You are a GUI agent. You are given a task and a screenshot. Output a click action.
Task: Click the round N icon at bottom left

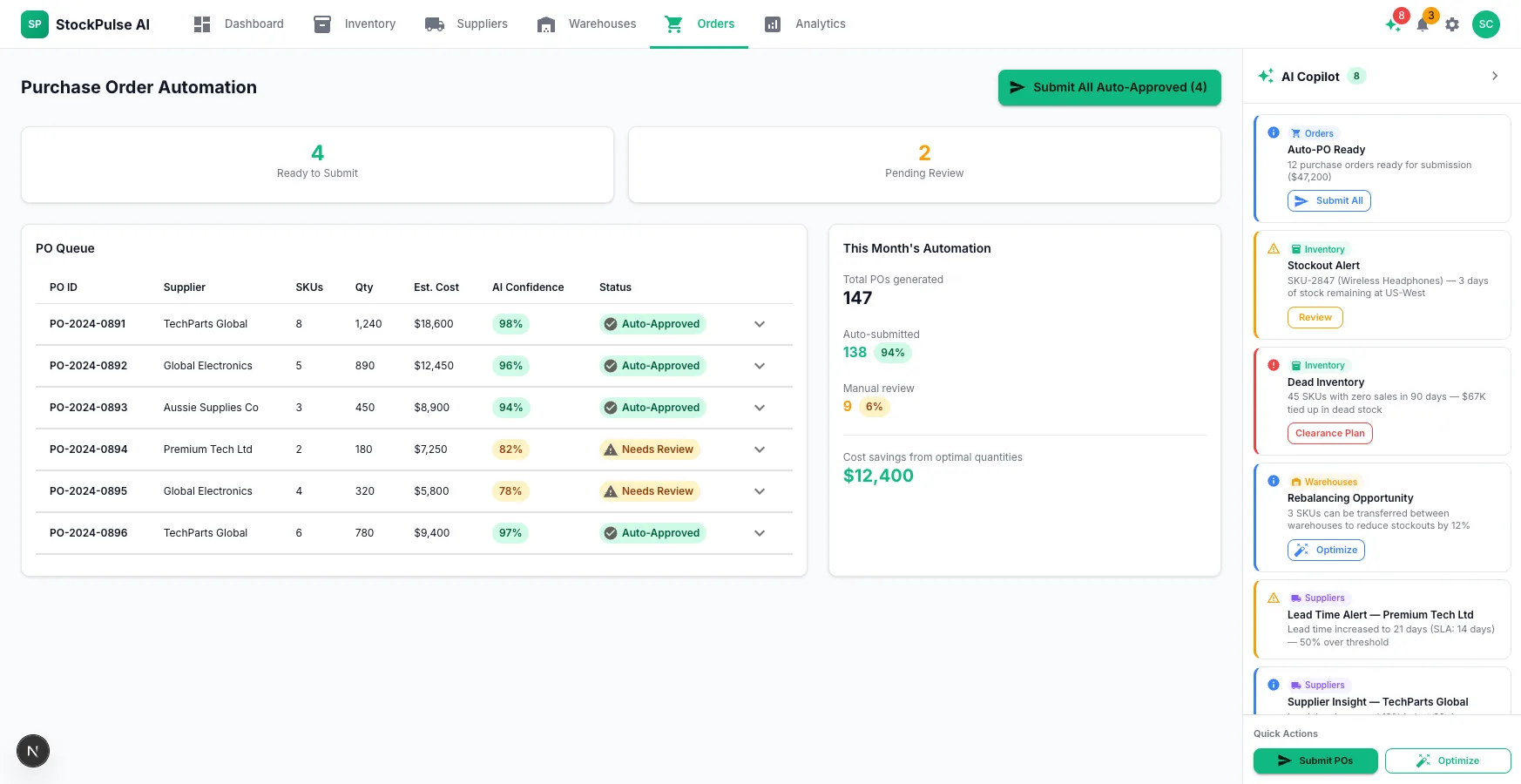pyautogui.click(x=33, y=751)
